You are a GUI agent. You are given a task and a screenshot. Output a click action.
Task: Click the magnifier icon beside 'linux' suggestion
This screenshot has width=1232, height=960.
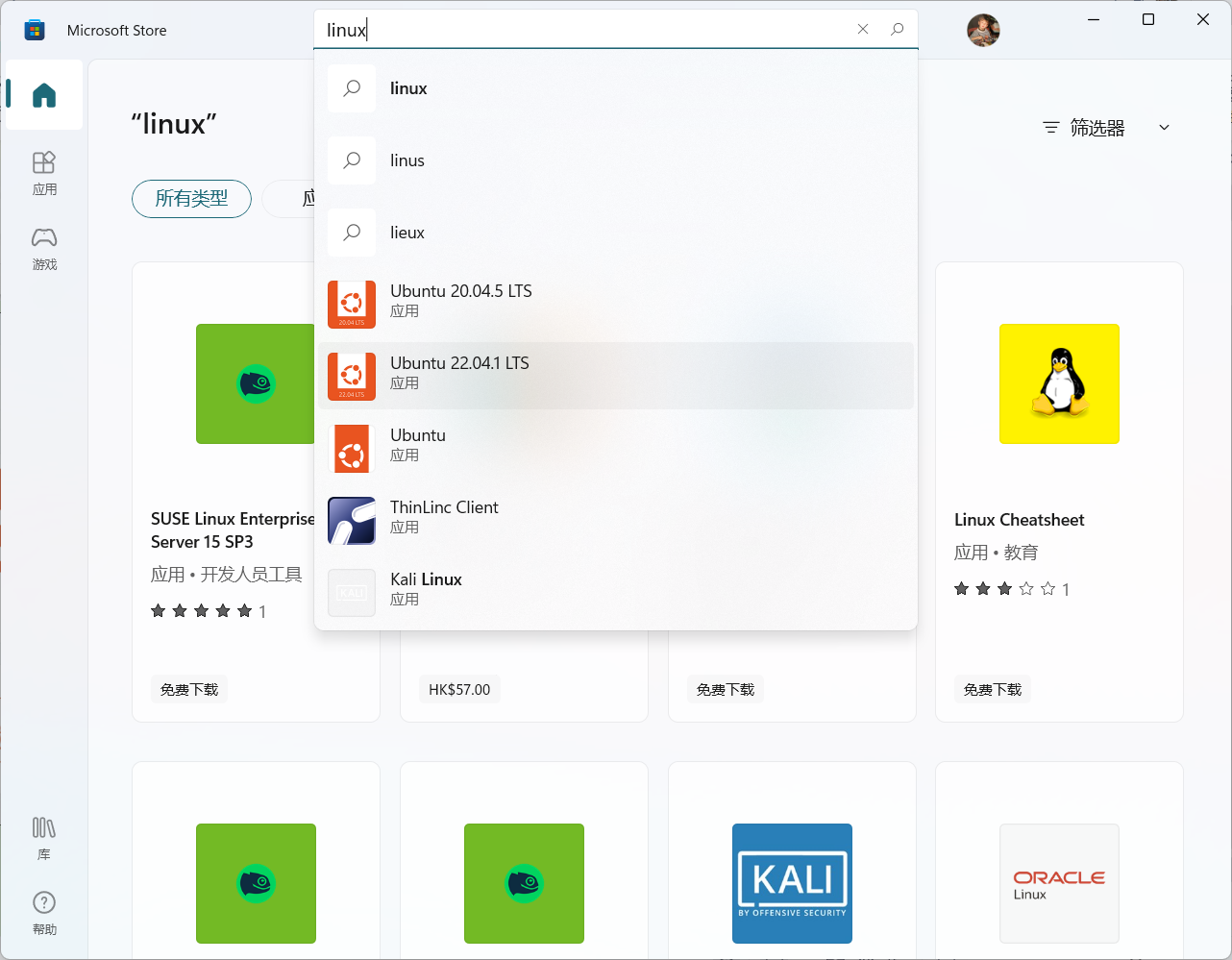click(x=352, y=88)
